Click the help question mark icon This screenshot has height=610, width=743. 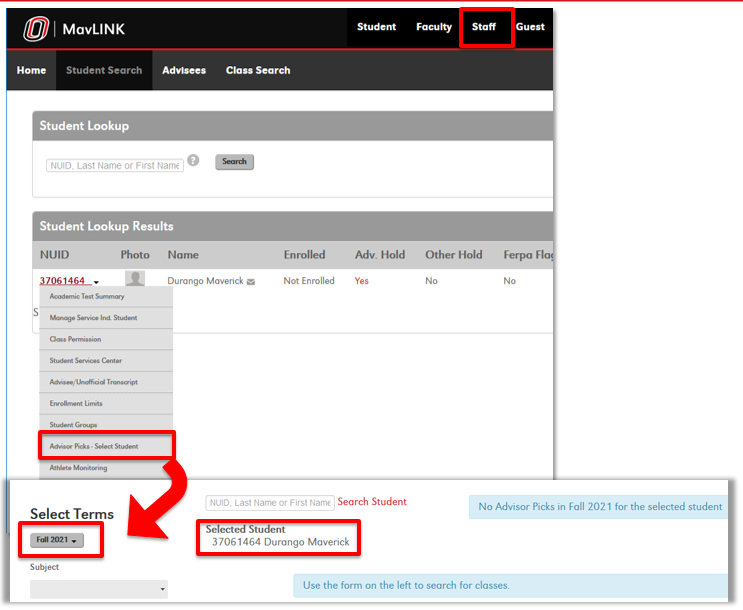click(193, 160)
